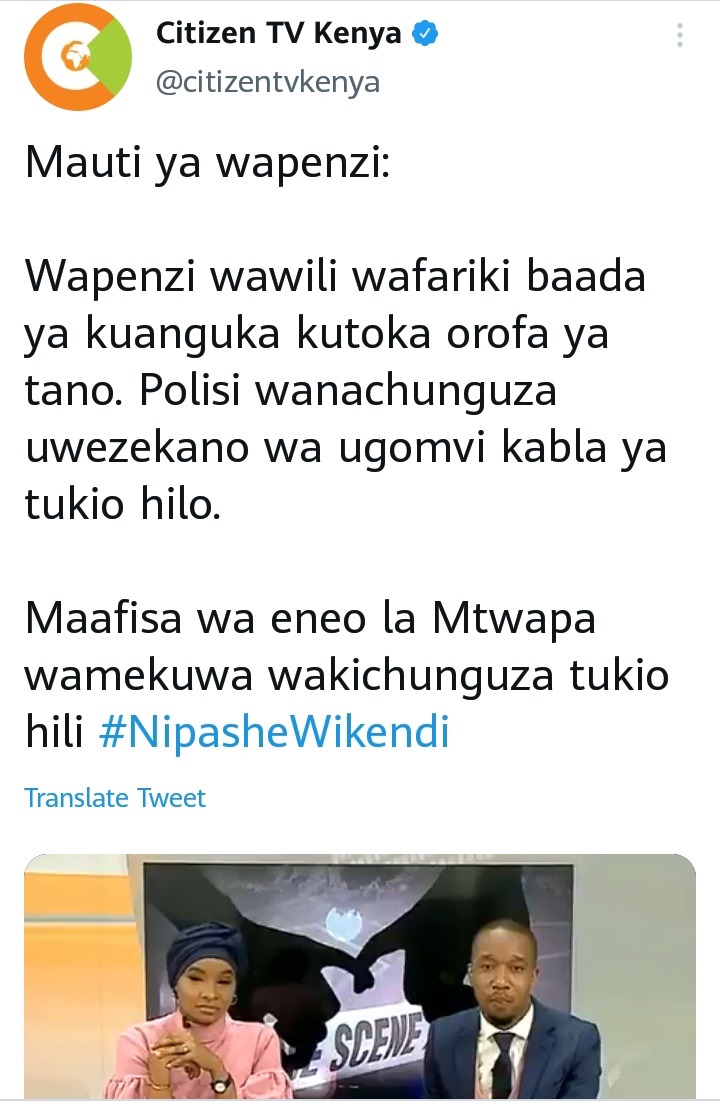Click the Citizen TV Kenya display name

(278, 34)
